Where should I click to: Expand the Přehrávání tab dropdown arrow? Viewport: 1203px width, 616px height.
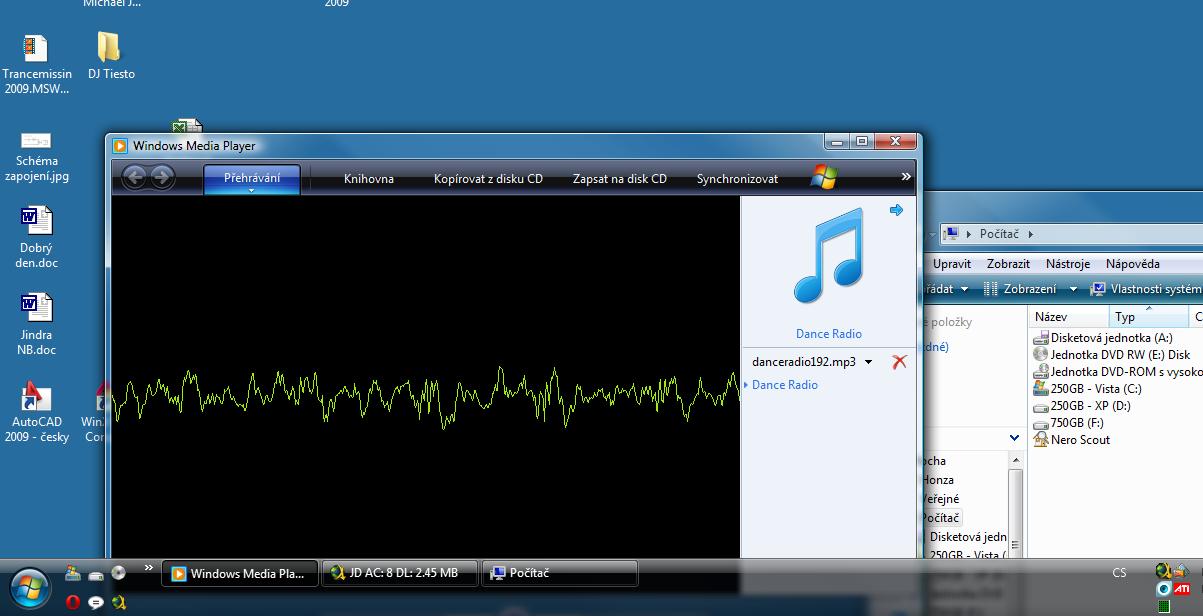point(252,190)
